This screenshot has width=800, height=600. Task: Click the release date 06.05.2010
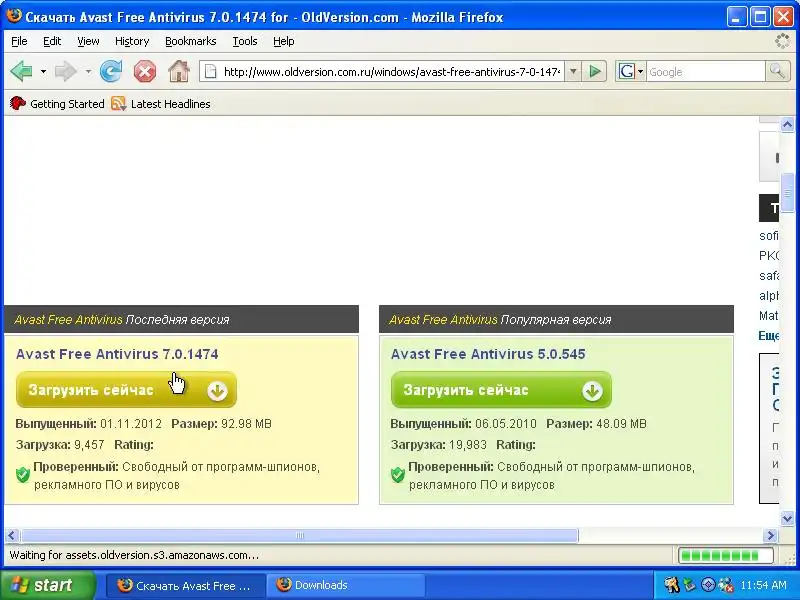[x=506, y=424]
